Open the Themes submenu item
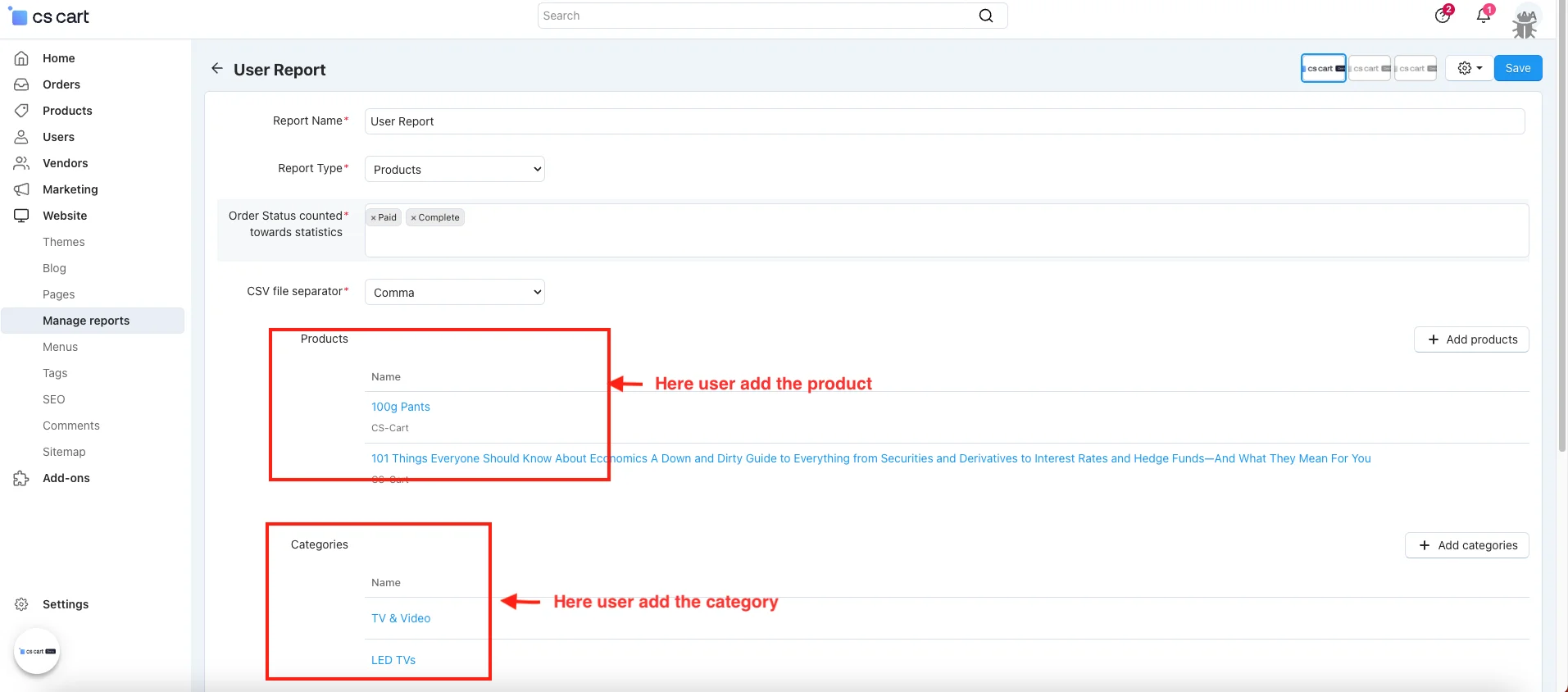1568x692 pixels. click(64, 242)
